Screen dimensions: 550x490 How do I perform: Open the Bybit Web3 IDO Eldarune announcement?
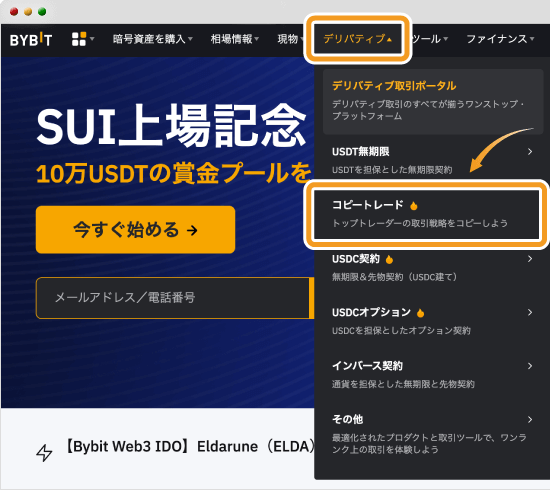189,447
